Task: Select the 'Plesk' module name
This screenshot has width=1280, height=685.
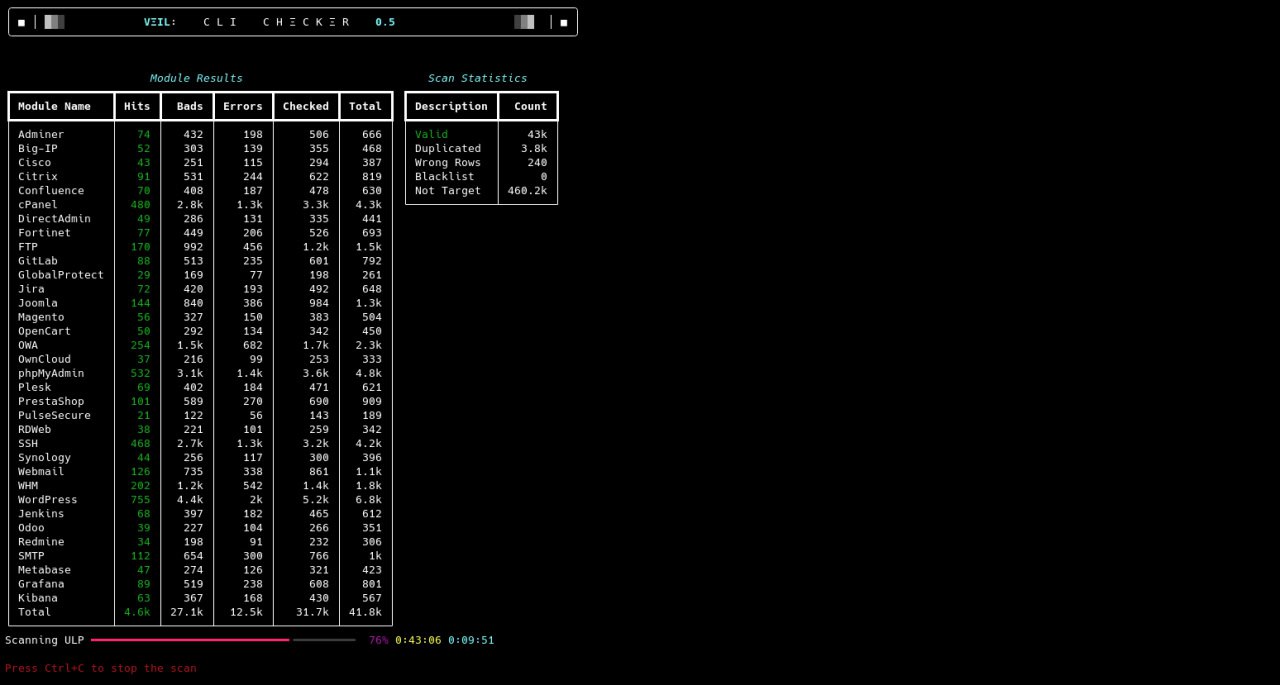Action: click(x=34, y=386)
